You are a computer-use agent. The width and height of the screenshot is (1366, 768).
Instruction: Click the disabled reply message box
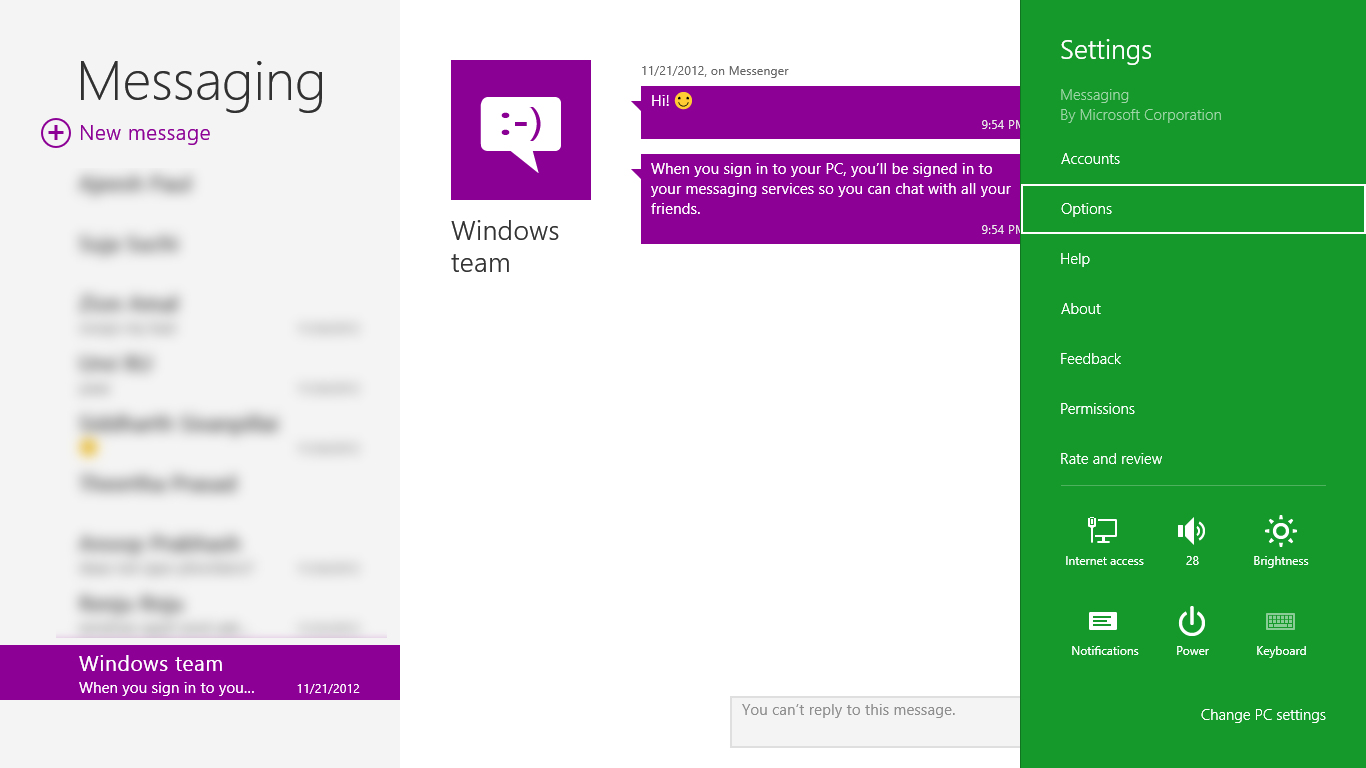pyautogui.click(x=876, y=722)
